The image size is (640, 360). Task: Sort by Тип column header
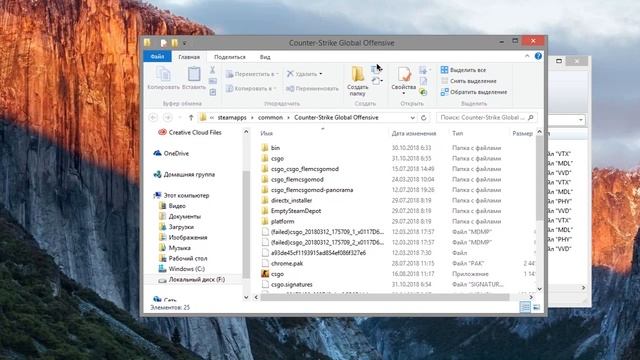458,133
